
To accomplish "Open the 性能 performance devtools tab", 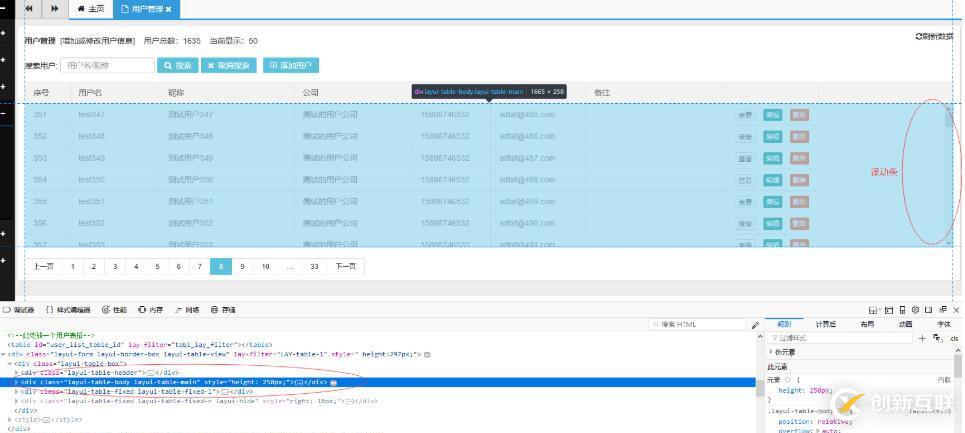I will (114, 310).
